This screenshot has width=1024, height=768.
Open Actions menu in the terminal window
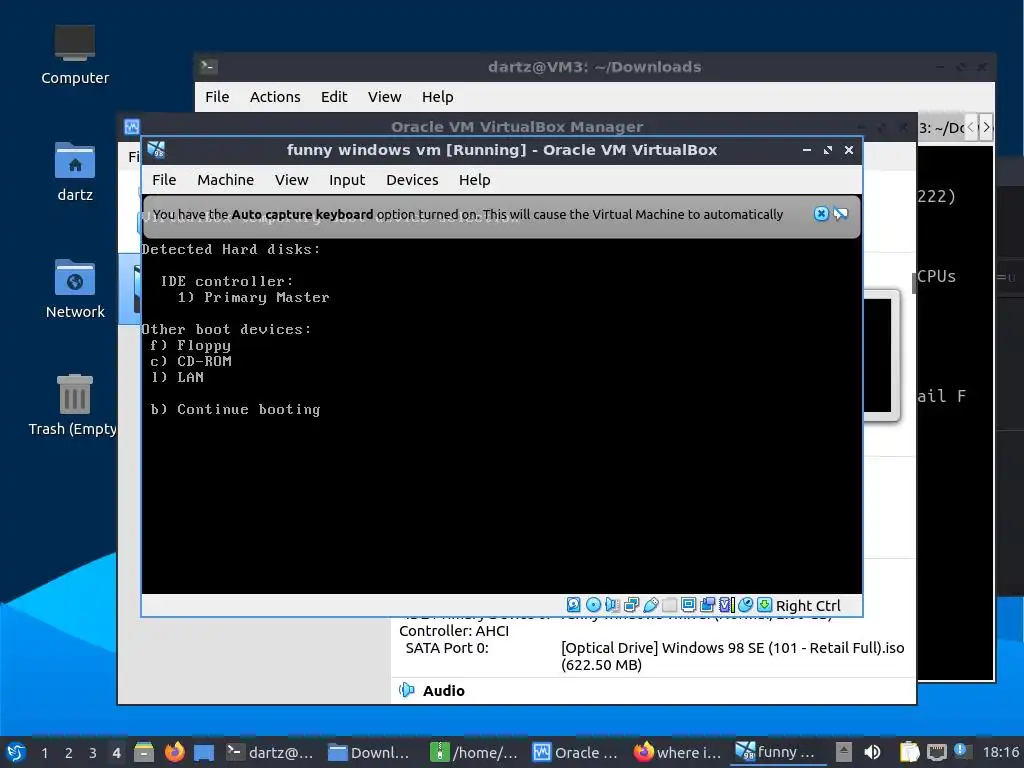[x=275, y=97]
